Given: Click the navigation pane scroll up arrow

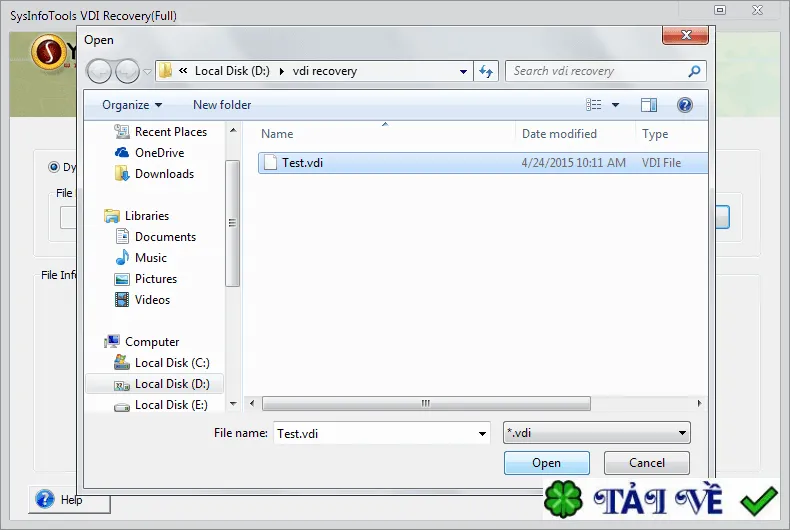Looking at the screenshot, I should 233,130.
